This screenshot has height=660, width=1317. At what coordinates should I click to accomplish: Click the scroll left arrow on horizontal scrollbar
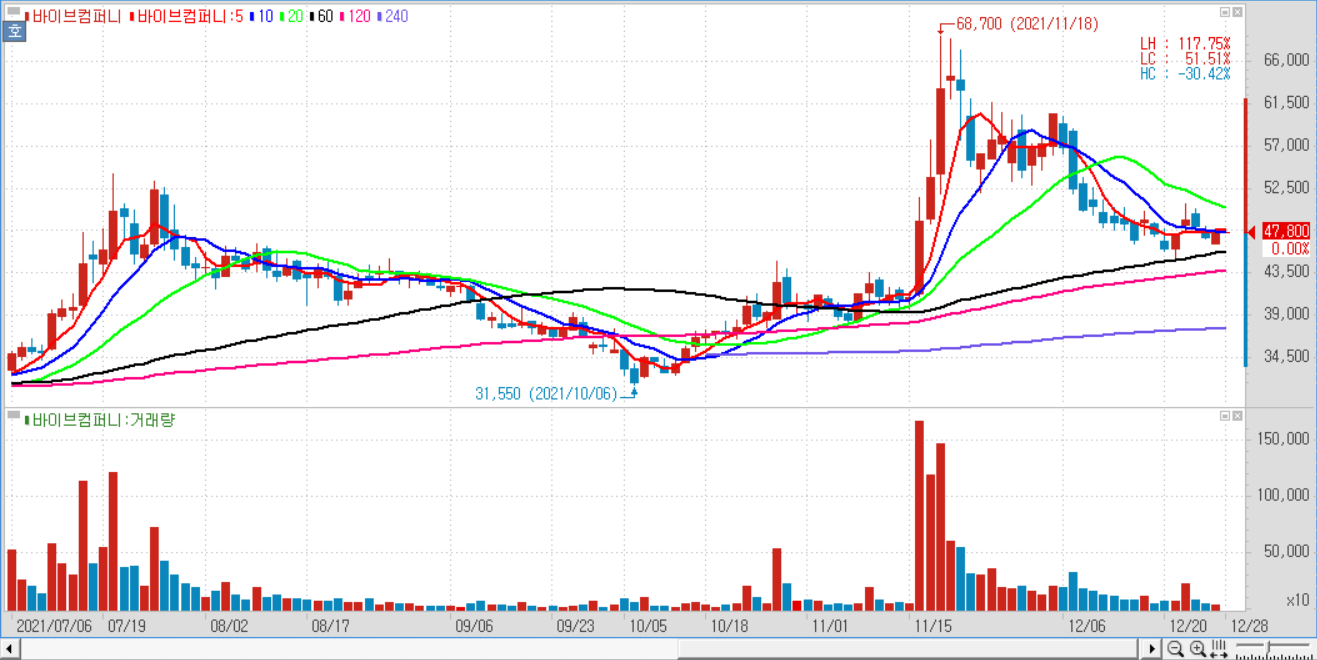point(8,649)
